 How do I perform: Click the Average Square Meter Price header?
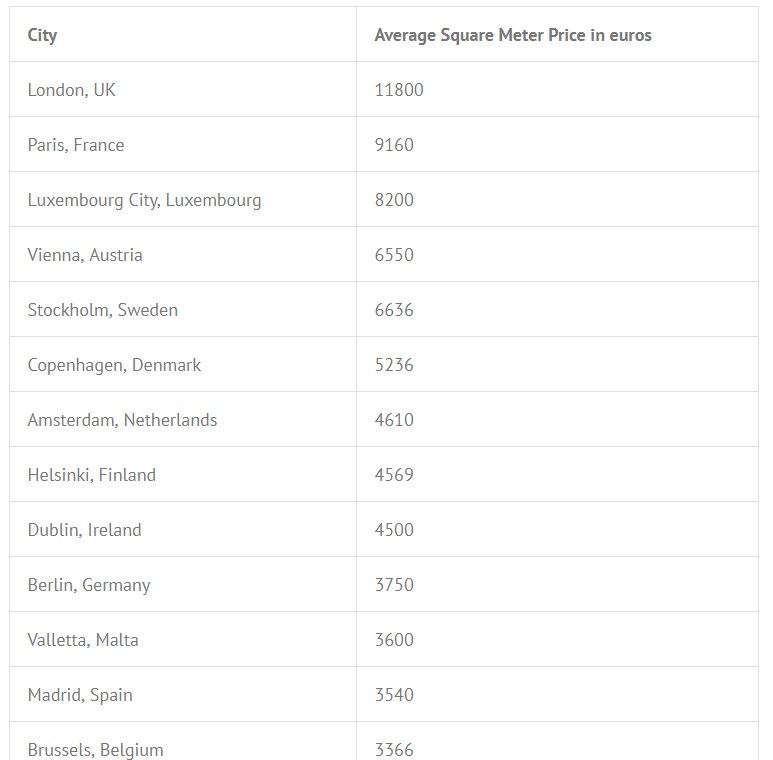(x=512, y=35)
